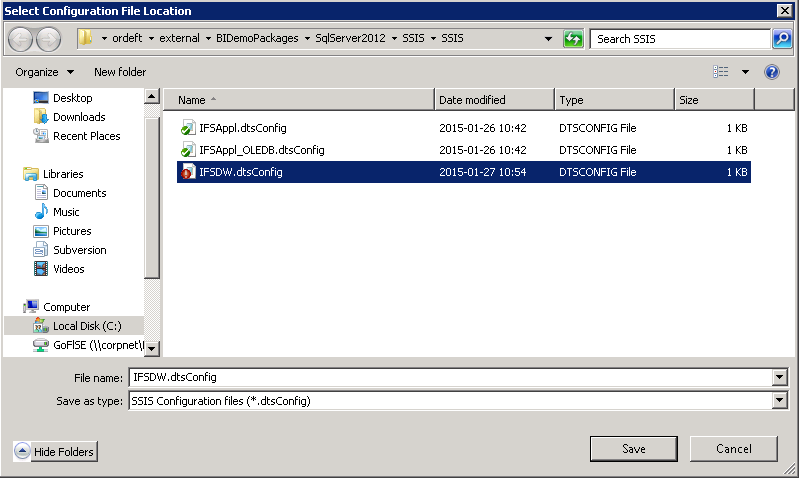Collapse the pane with Hide Folders
The image size is (799, 480).
coord(55,452)
